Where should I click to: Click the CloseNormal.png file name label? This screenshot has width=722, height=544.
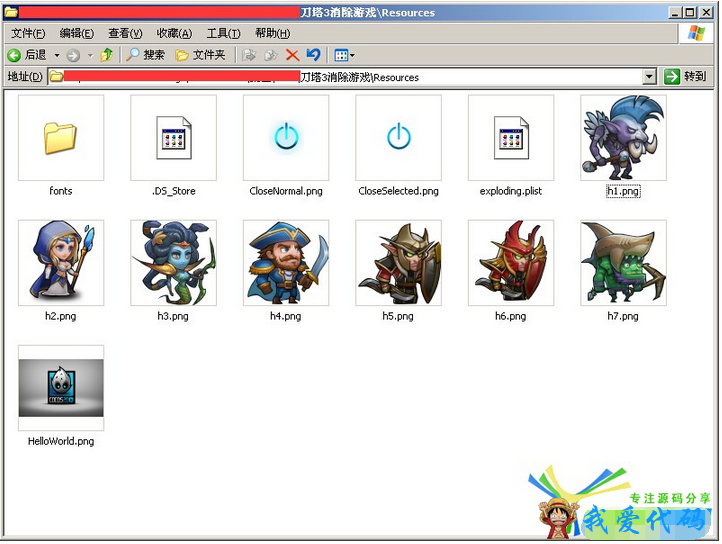click(x=286, y=191)
